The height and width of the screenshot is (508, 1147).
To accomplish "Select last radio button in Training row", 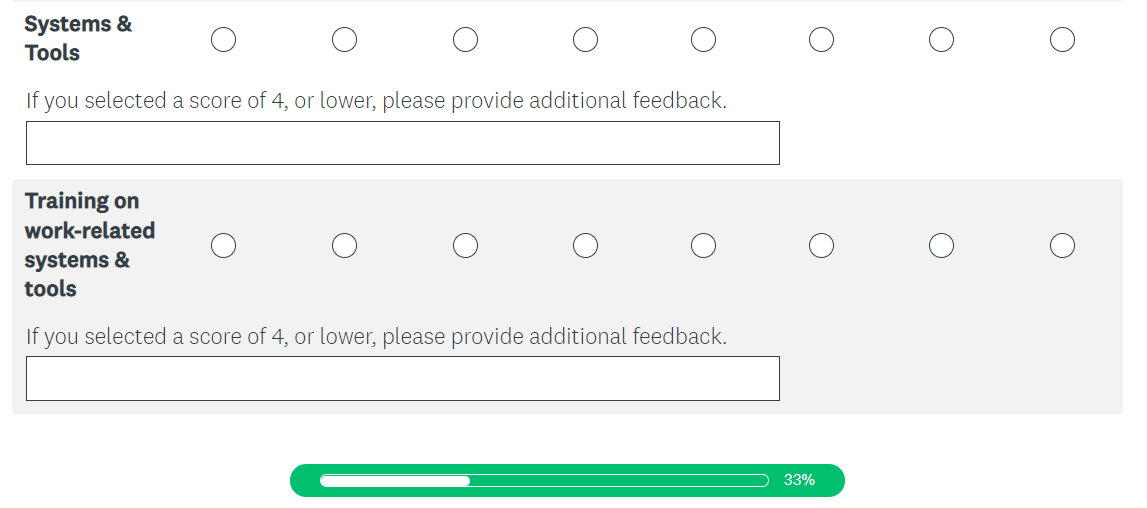I will point(1062,245).
